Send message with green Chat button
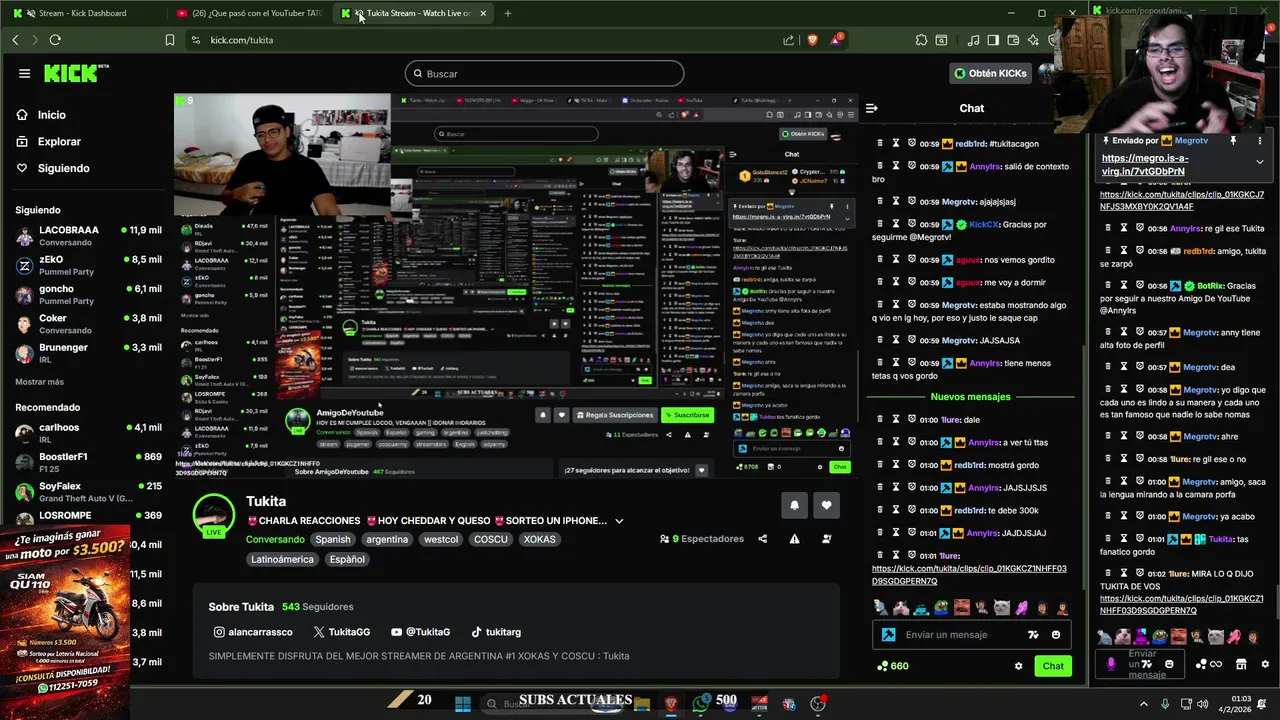This screenshot has width=1280, height=720. pos(1053,666)
